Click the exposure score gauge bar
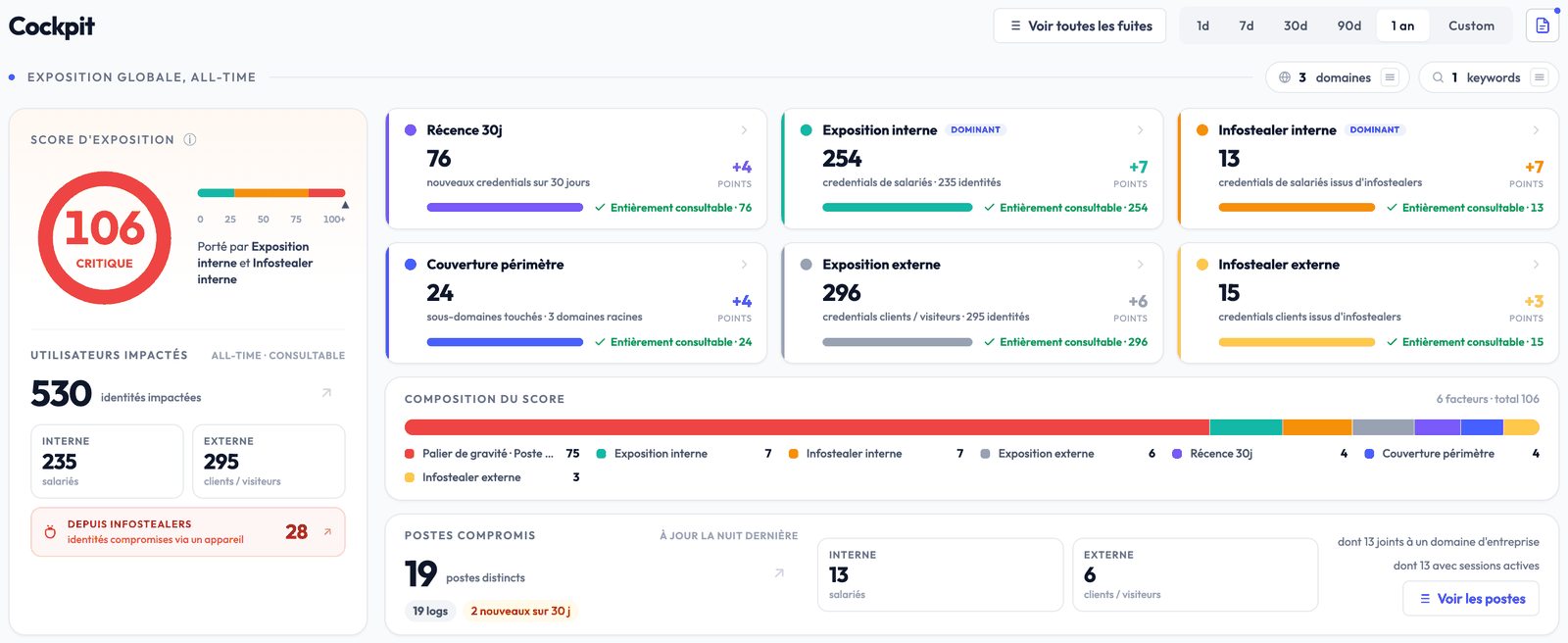Viewport: 1568px width, 643px height. coord(271,193)
